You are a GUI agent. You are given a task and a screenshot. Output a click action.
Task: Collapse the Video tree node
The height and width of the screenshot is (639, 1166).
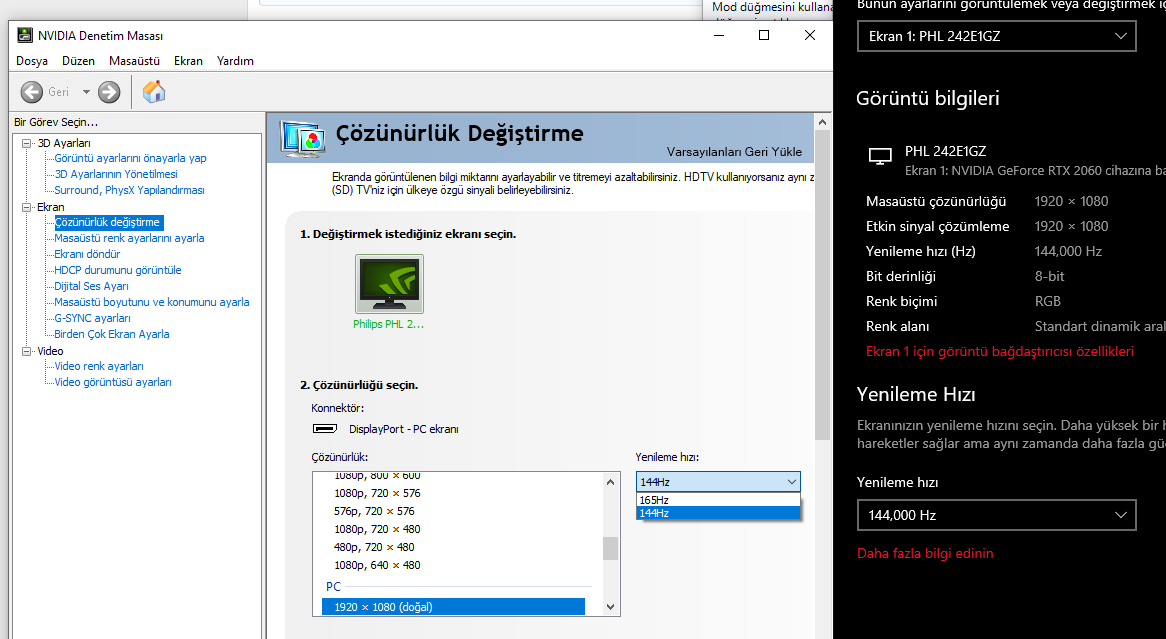click(x=27, y=351)
